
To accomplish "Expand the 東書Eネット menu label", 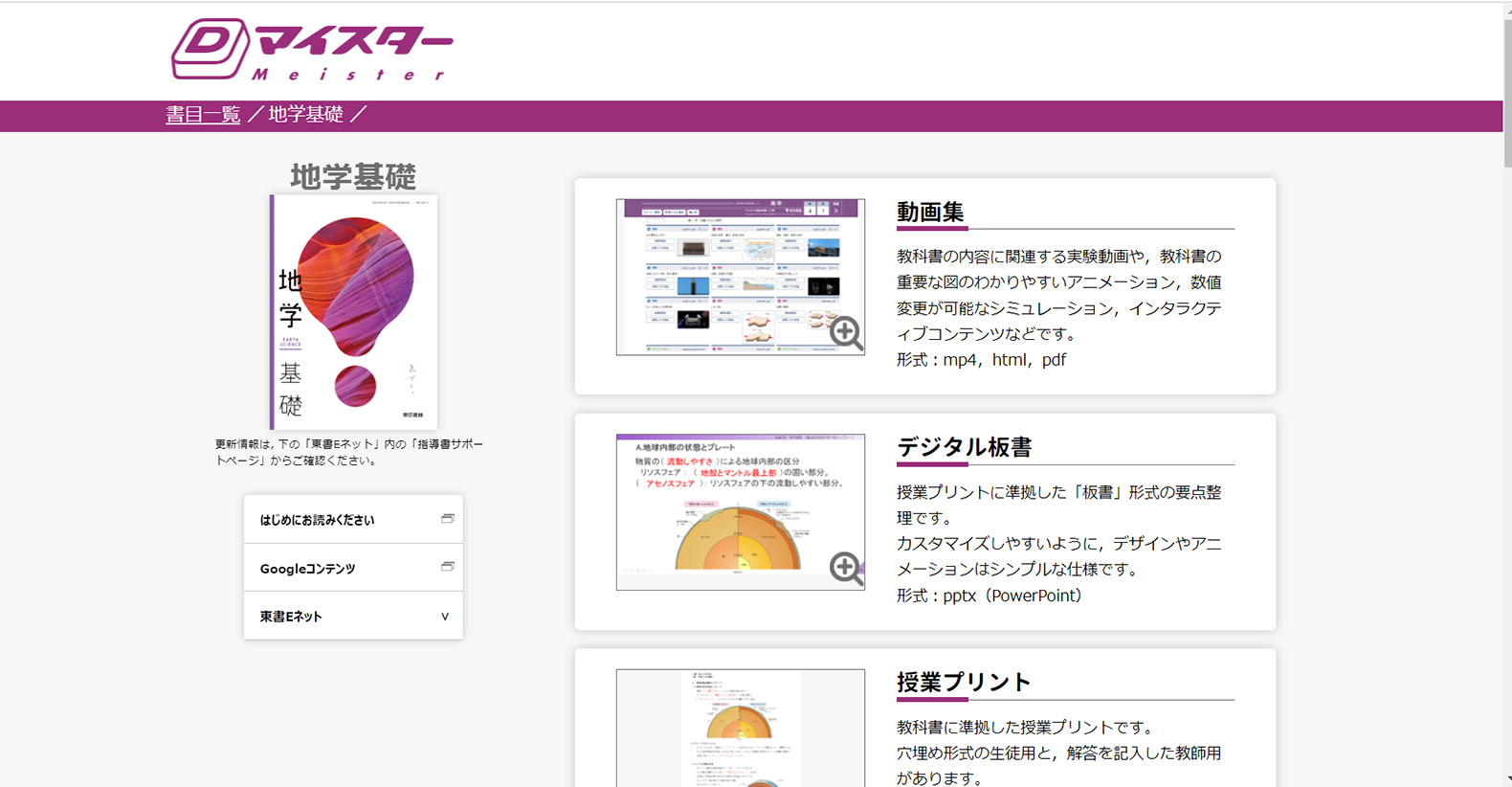I will pyautogui.click(x=291, y=617).
